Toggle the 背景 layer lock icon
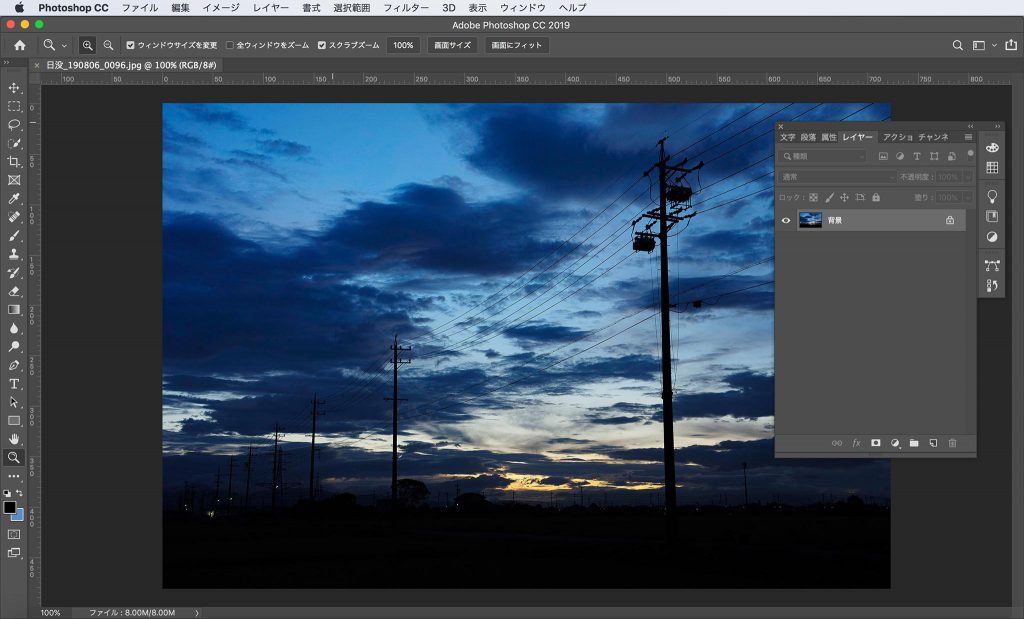1024x619 pixels. pos(950,221)
